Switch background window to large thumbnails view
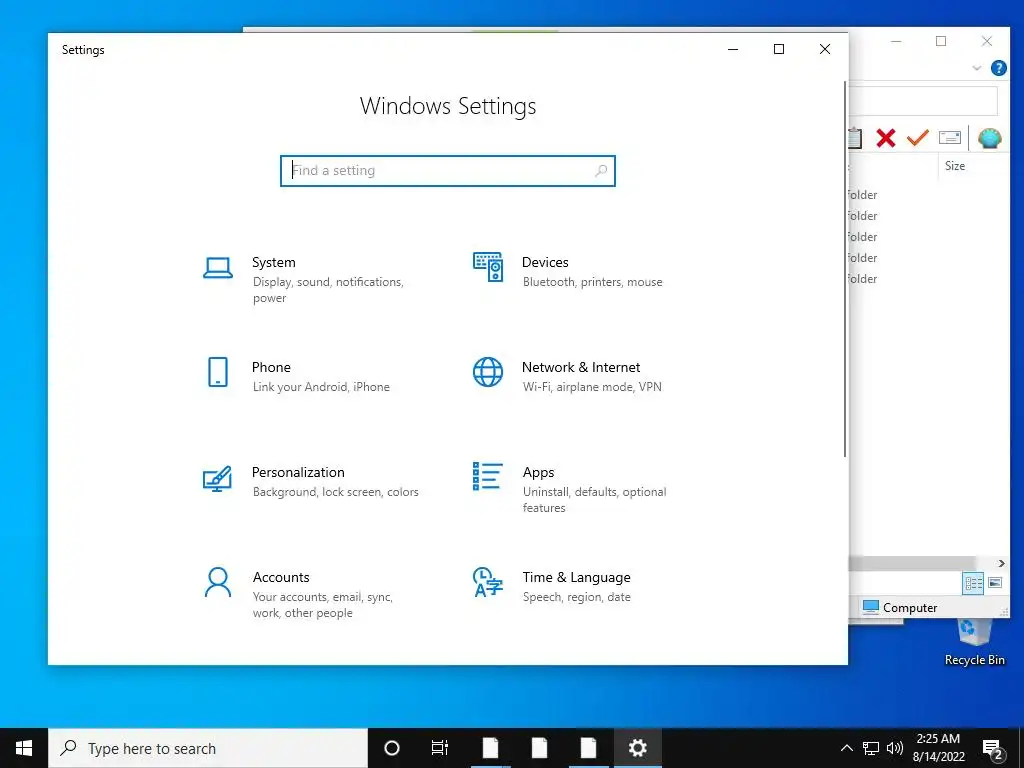 pos(995,583)
